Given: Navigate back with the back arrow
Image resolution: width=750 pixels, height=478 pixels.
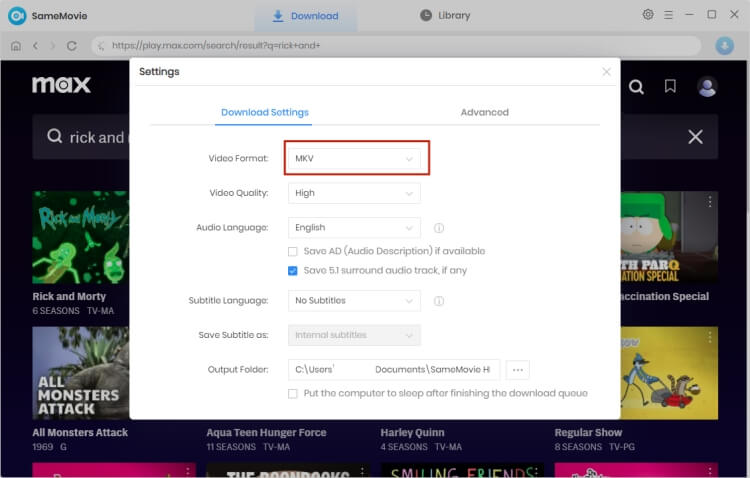Looking at the screenshot, I should pyautogui.click(x=35, y=46).
